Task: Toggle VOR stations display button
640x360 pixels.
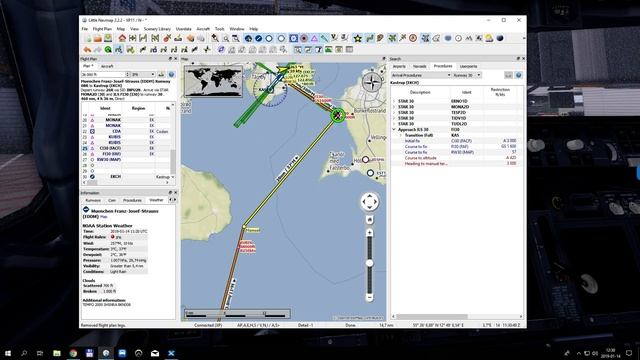Action: coord(293,38)
